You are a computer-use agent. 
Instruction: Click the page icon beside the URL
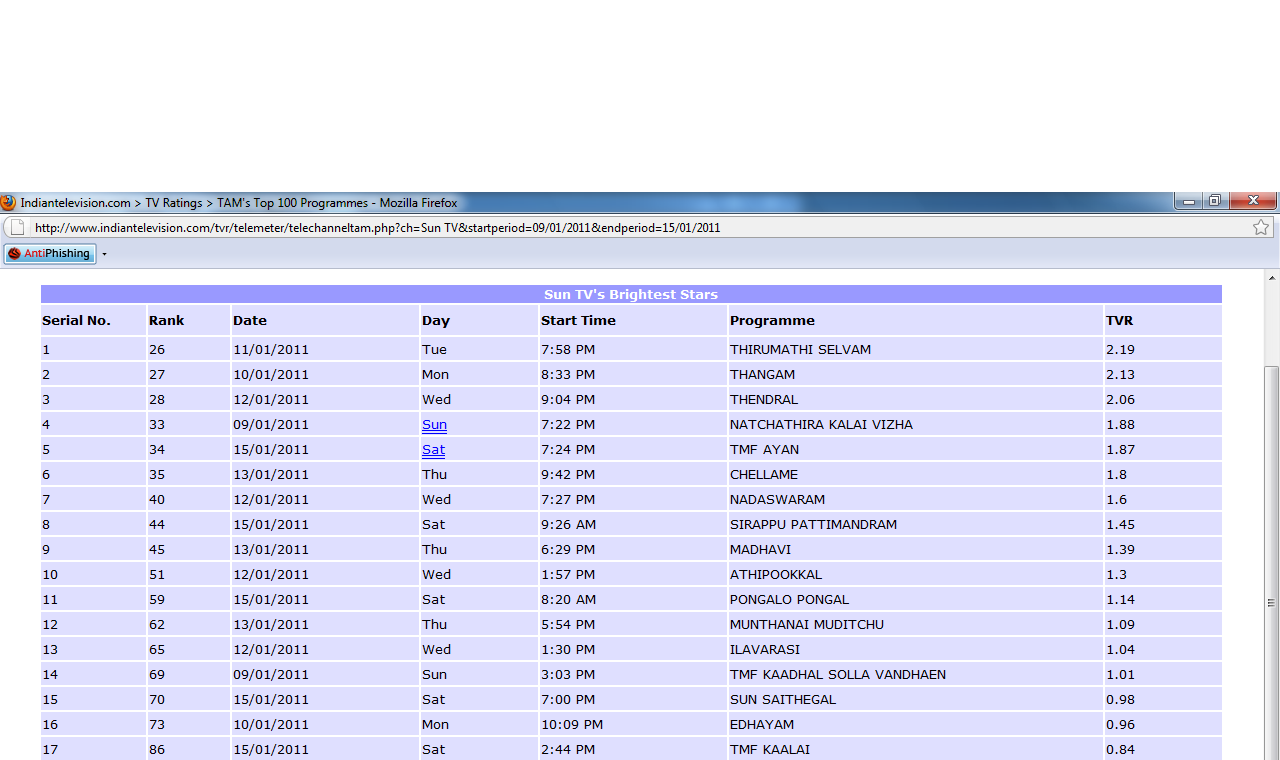pos(17,227)
